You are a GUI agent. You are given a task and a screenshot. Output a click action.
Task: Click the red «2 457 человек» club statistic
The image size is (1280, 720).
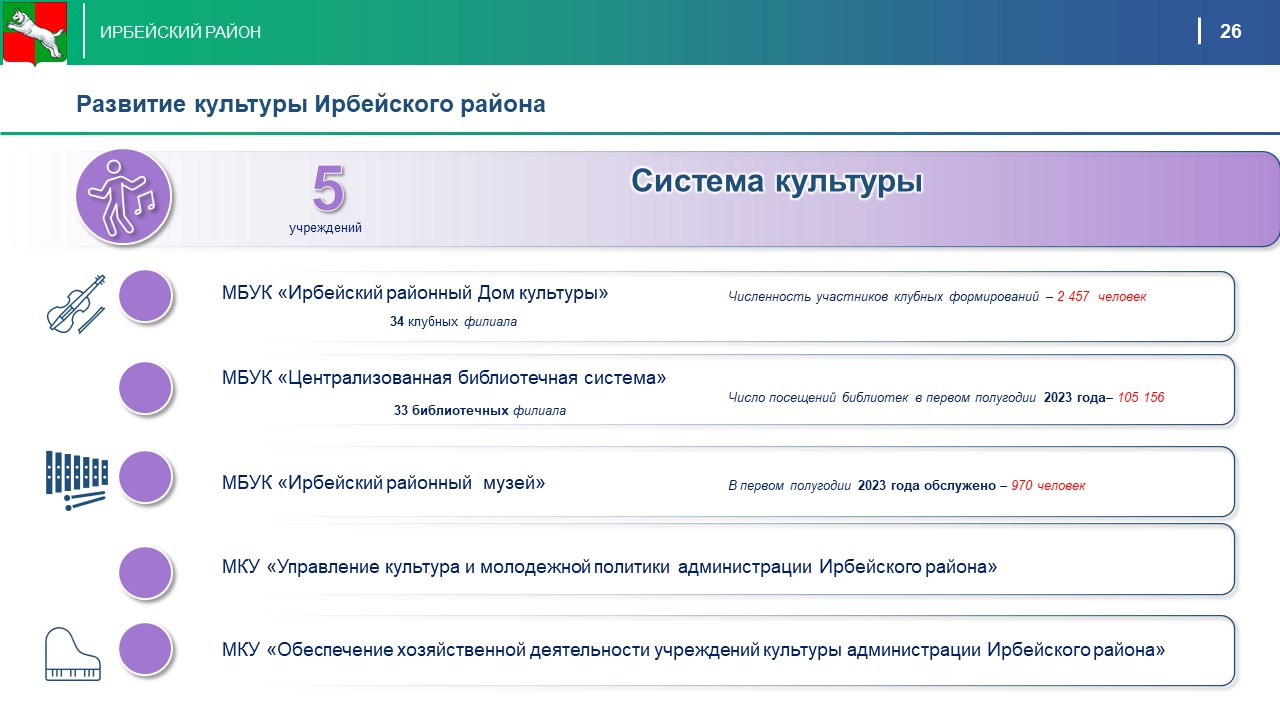tap(1101, 297)
